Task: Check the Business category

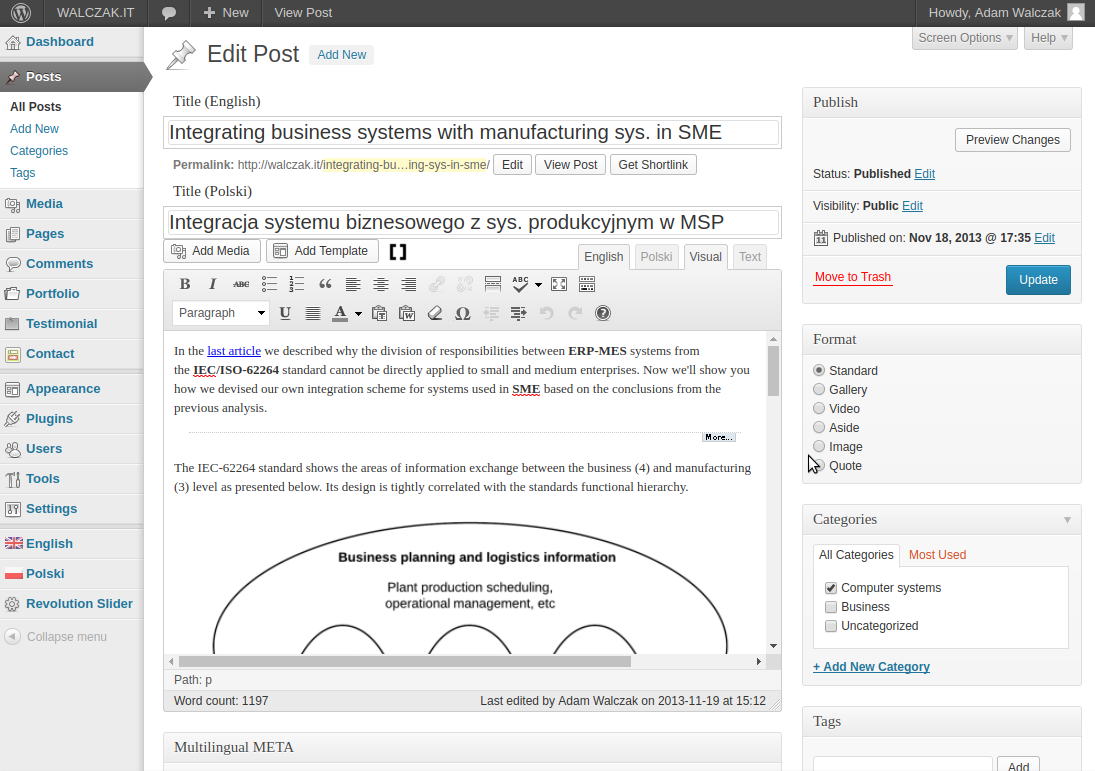Action: [x=831, y=607]
